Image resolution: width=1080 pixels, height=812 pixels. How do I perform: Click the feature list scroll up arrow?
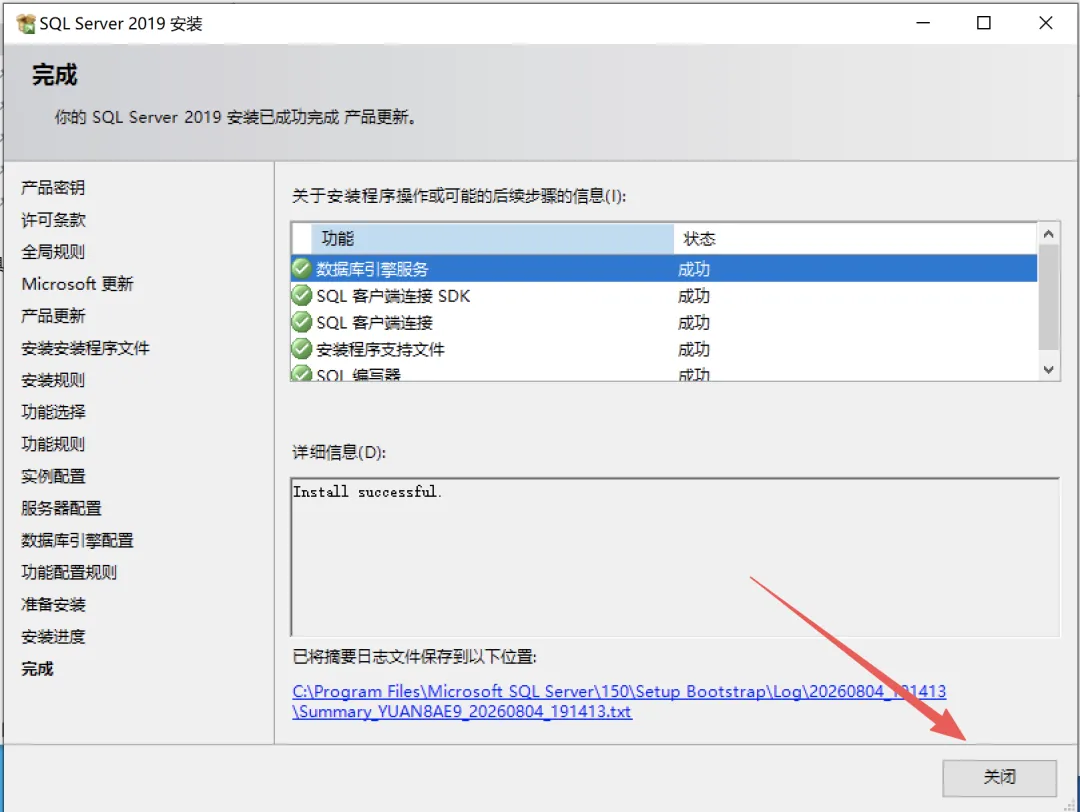pos(1048,234)
